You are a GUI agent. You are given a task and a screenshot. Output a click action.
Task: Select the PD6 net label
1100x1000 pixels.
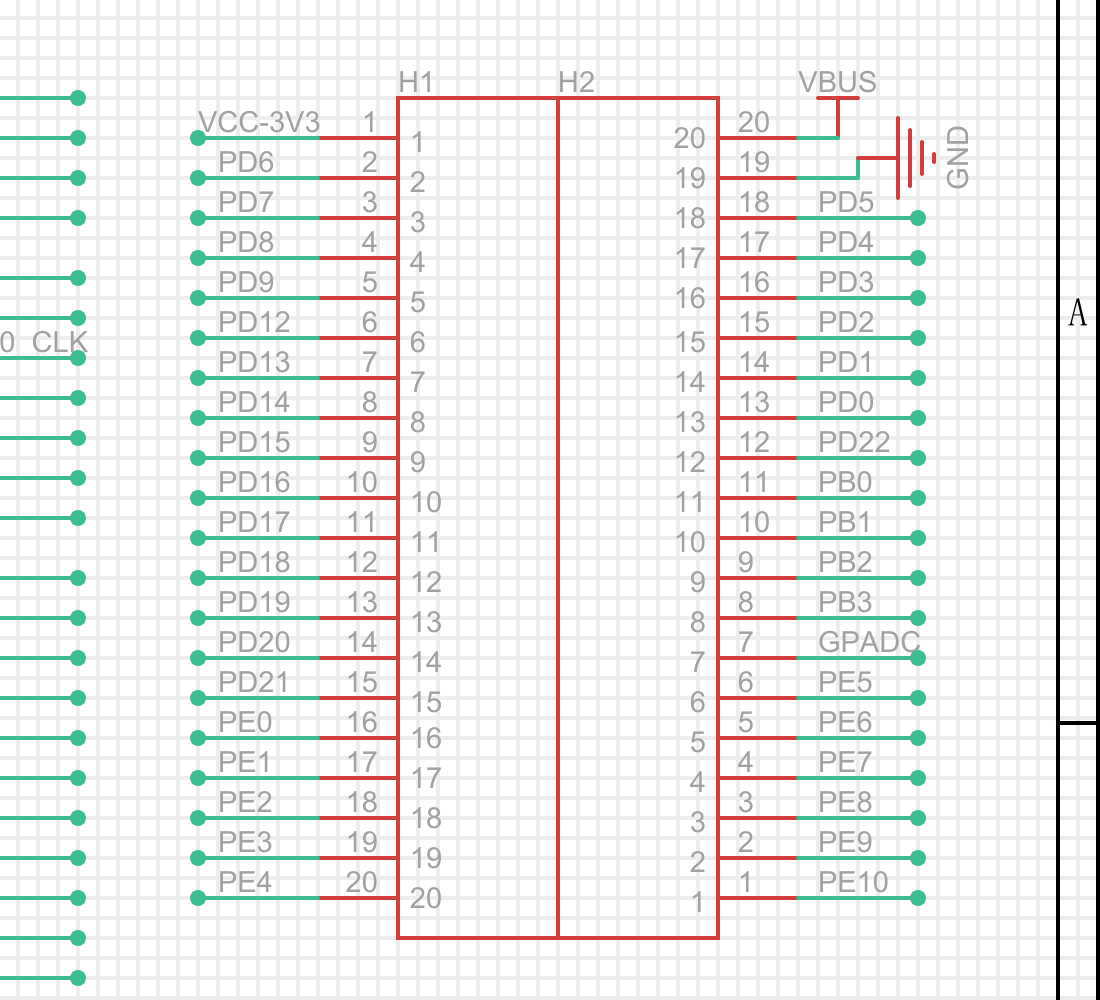pos(246,162)
